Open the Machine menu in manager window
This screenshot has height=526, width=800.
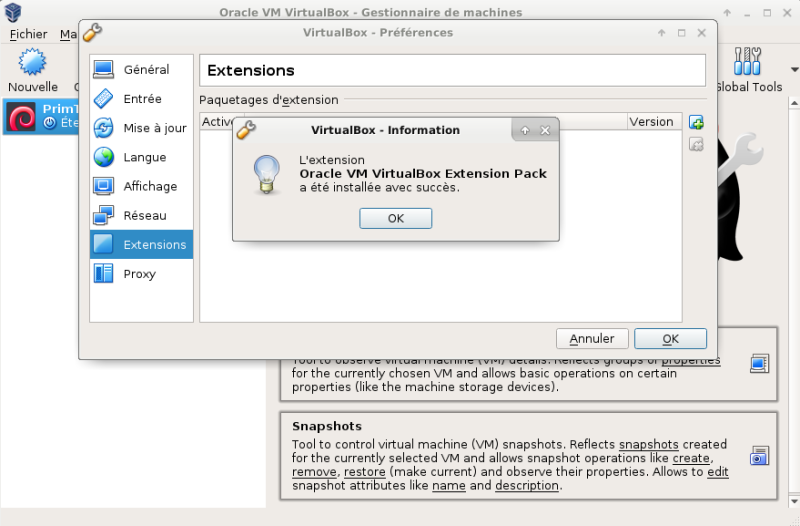click(68, 34)
